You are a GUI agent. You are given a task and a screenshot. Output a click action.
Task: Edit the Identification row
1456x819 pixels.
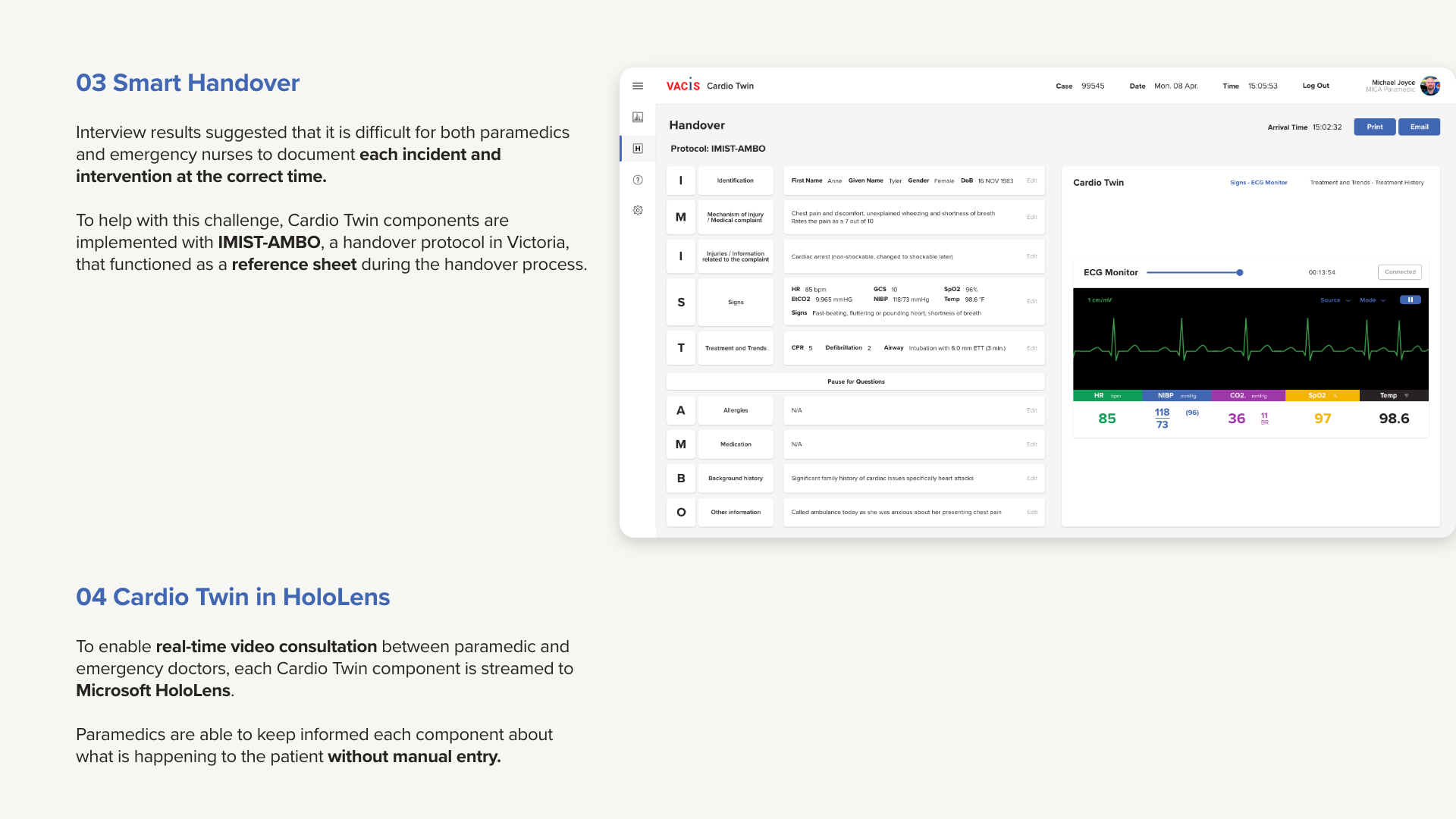[1031, 180]
